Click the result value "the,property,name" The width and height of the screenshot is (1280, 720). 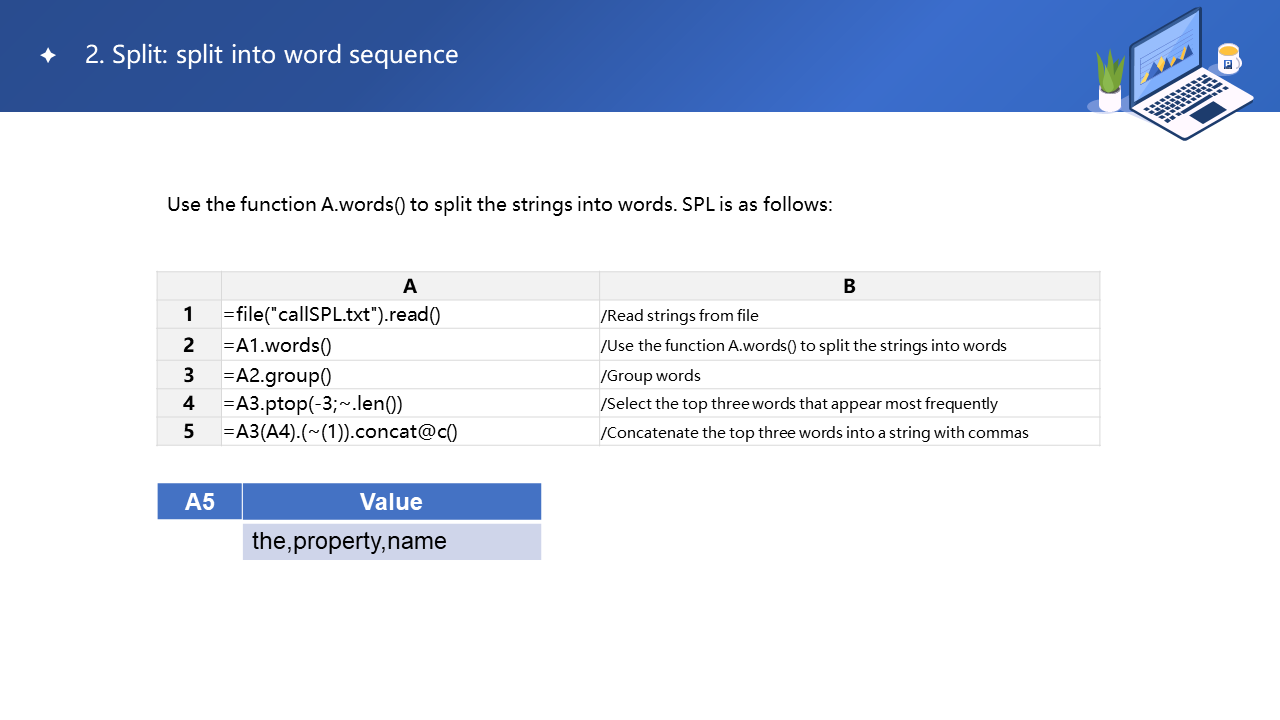click(x=349, y=542)
